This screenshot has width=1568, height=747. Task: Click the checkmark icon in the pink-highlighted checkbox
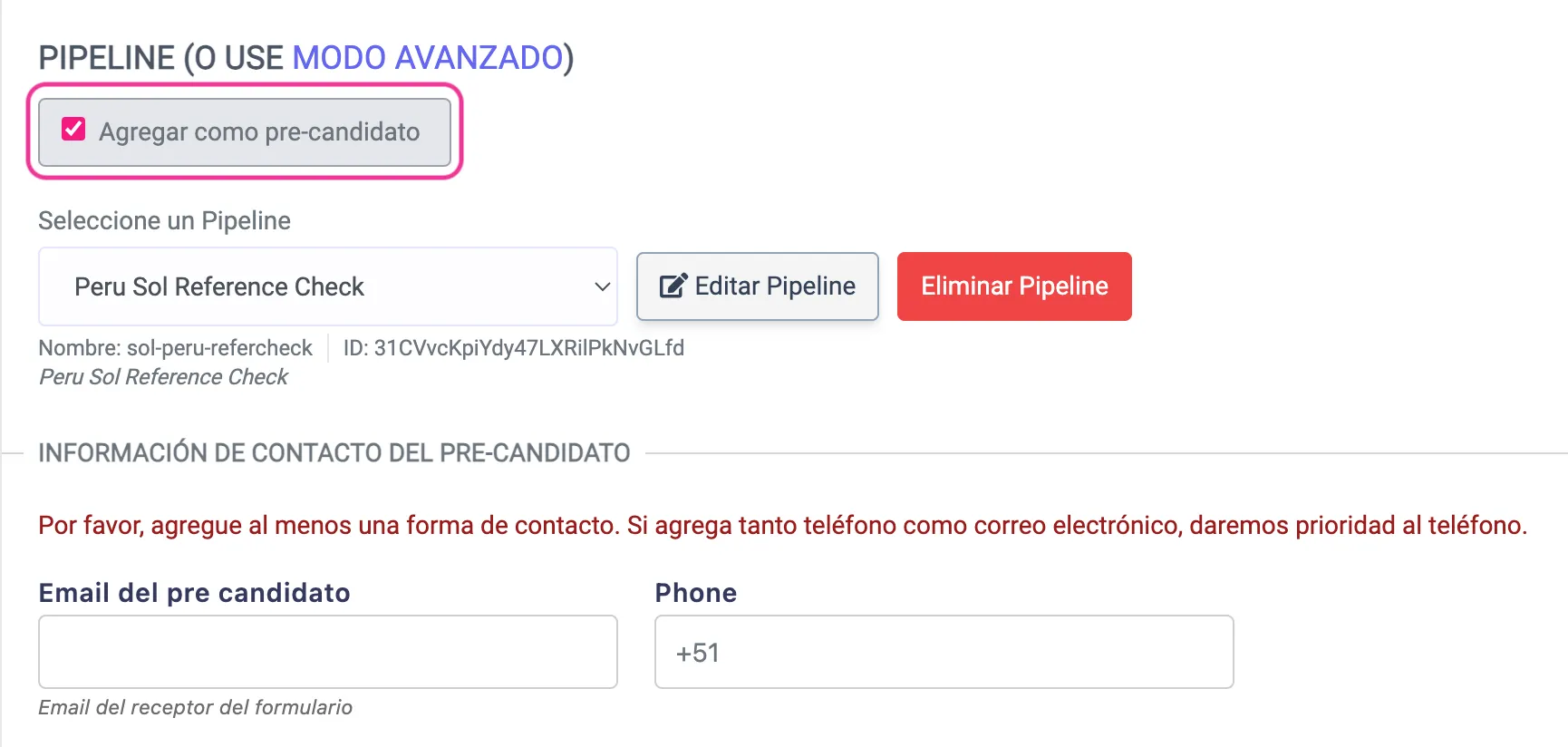(x=73, y=131)
